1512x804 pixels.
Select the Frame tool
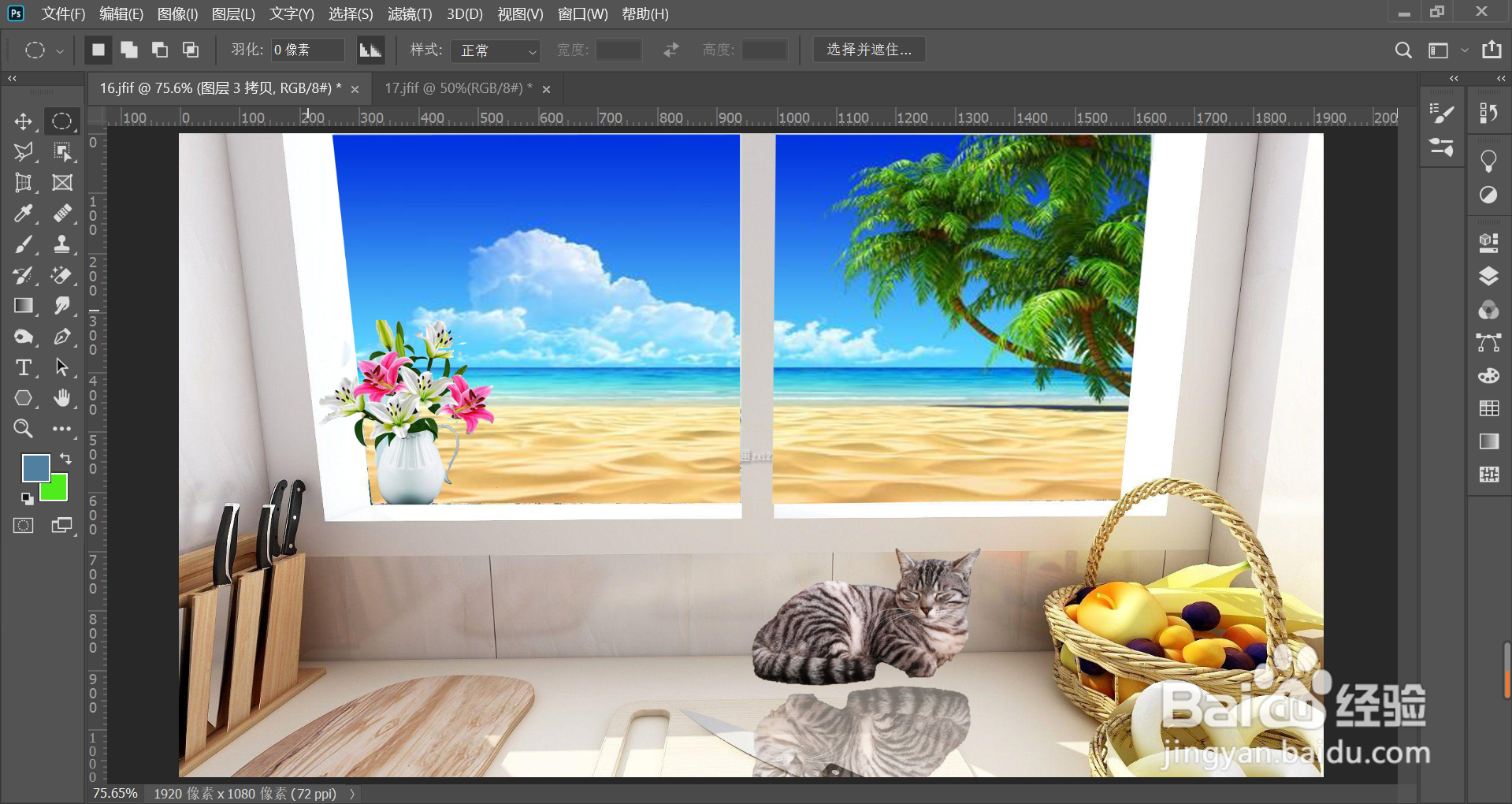pyautogui.click(x=62, y=183)
